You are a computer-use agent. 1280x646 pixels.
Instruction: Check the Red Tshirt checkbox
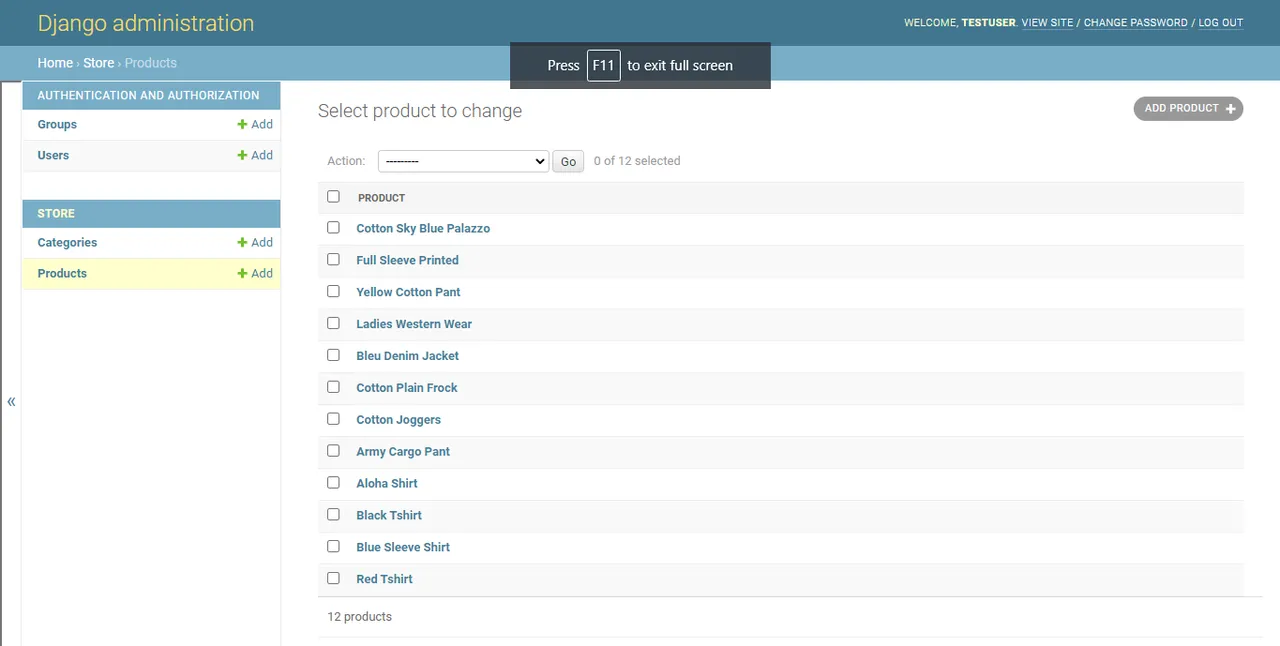pyautogui.click(x=333, y=578)
